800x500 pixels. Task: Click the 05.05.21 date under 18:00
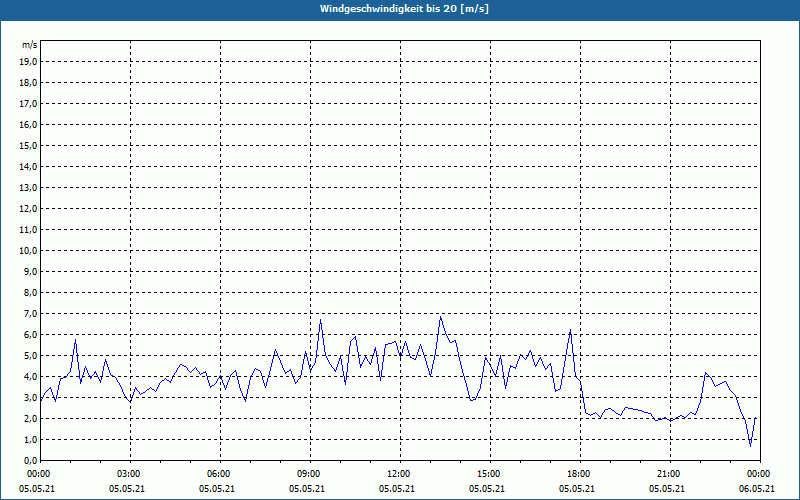click(577, 489)
